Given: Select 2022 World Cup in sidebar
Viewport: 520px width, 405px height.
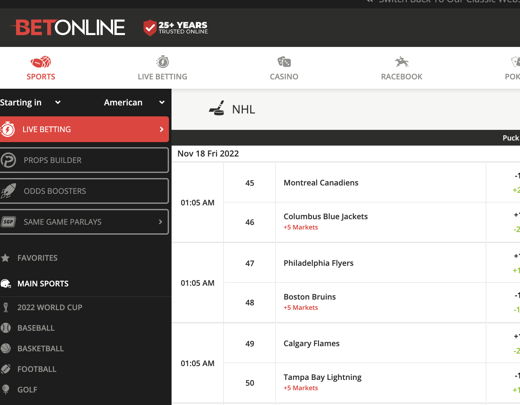Looking at the screenshot, I should (50, 307).
